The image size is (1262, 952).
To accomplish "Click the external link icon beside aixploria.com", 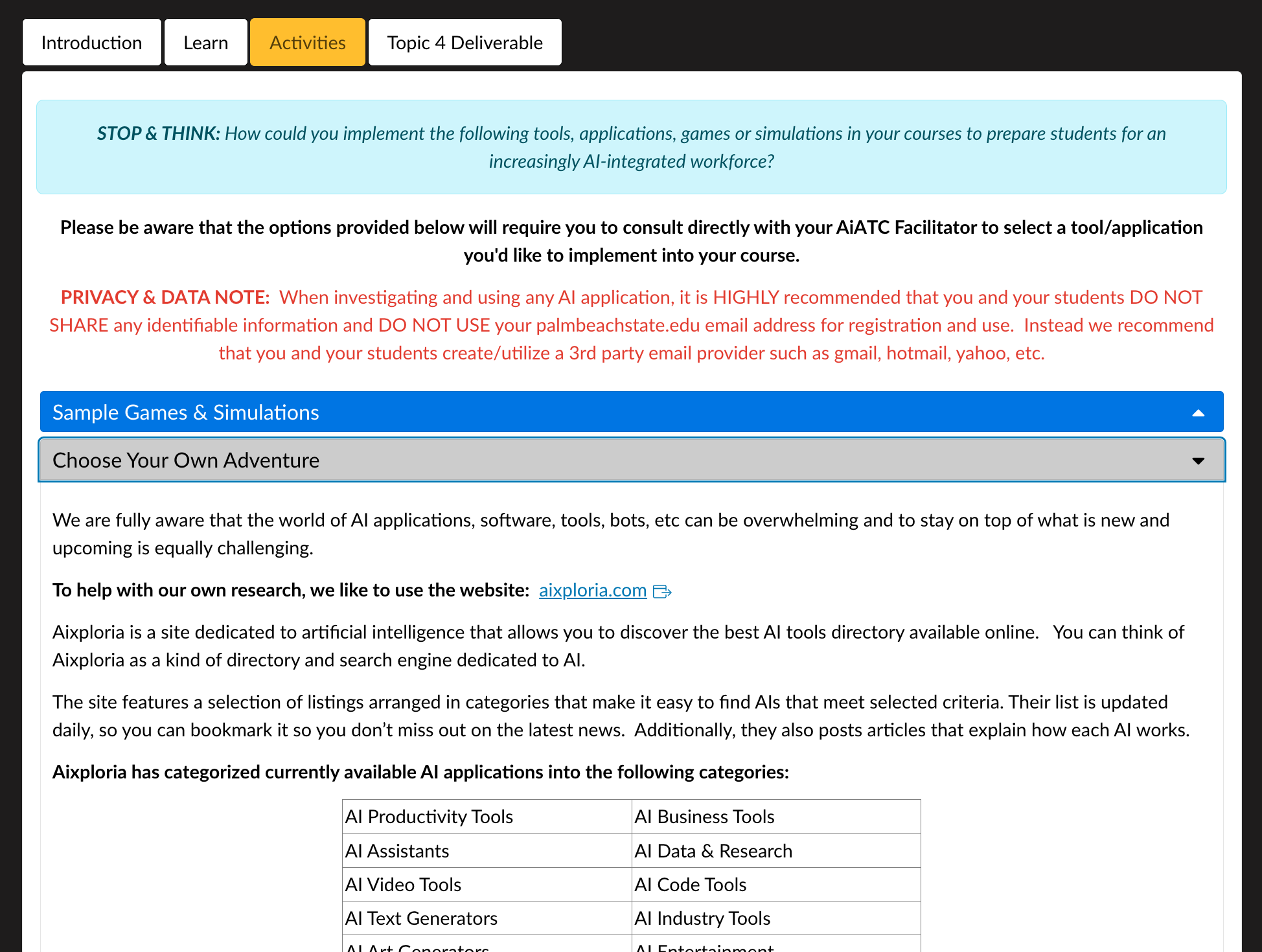I will click(x=662, y=591).
